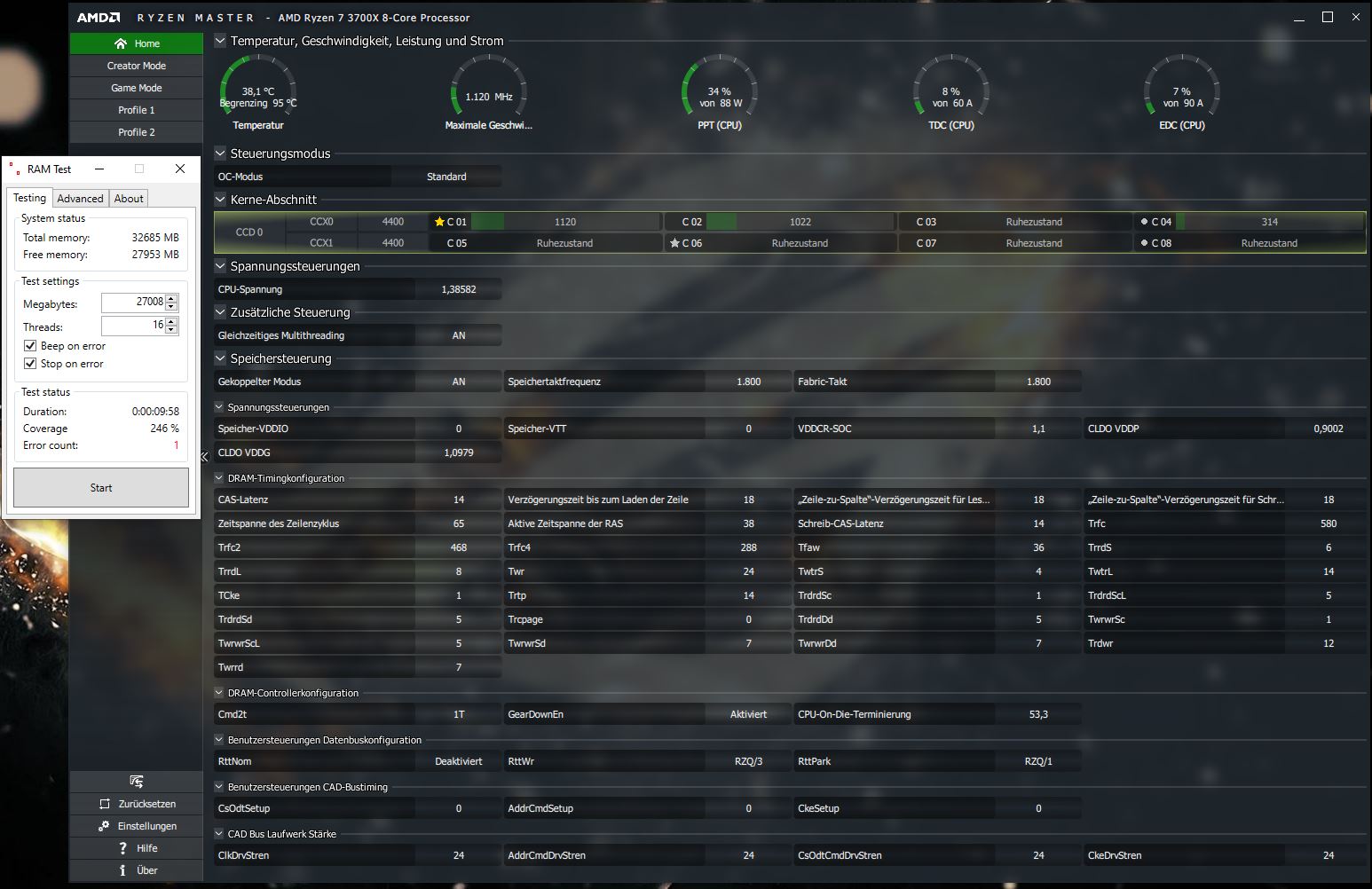Collapse DRAM-Controllerkonfiguration section
This screenshot has height=889, width=1372.
click(x=219, y=693)
